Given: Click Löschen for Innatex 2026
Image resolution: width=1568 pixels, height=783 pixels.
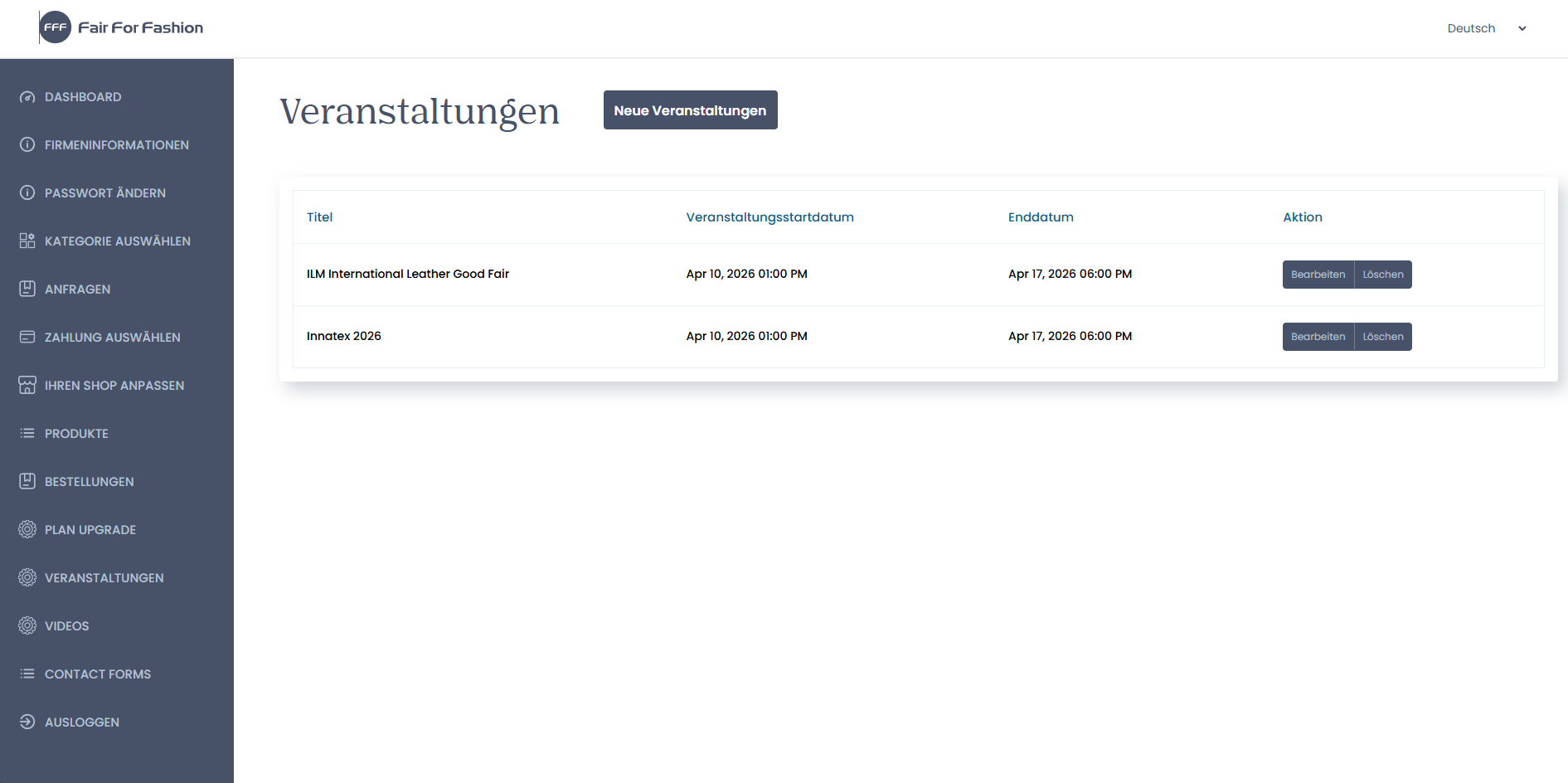Looking at the screenshot, I should coord(1383,337).
